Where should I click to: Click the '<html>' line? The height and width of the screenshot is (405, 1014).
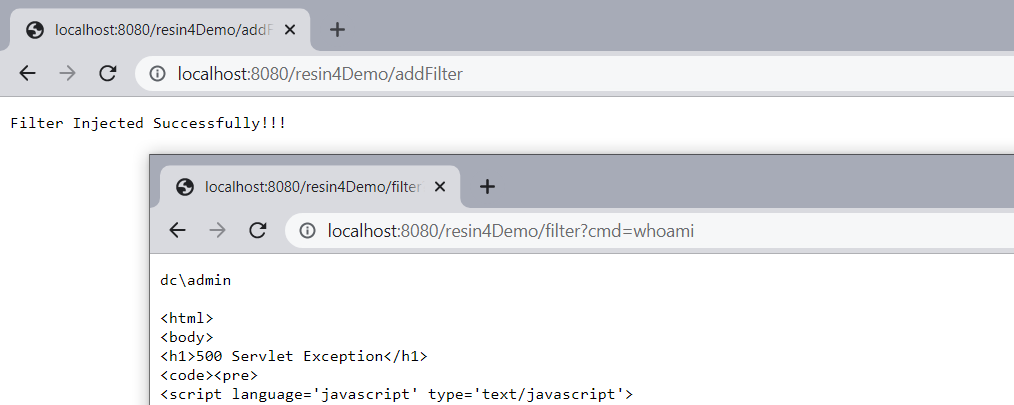point(187,318)
